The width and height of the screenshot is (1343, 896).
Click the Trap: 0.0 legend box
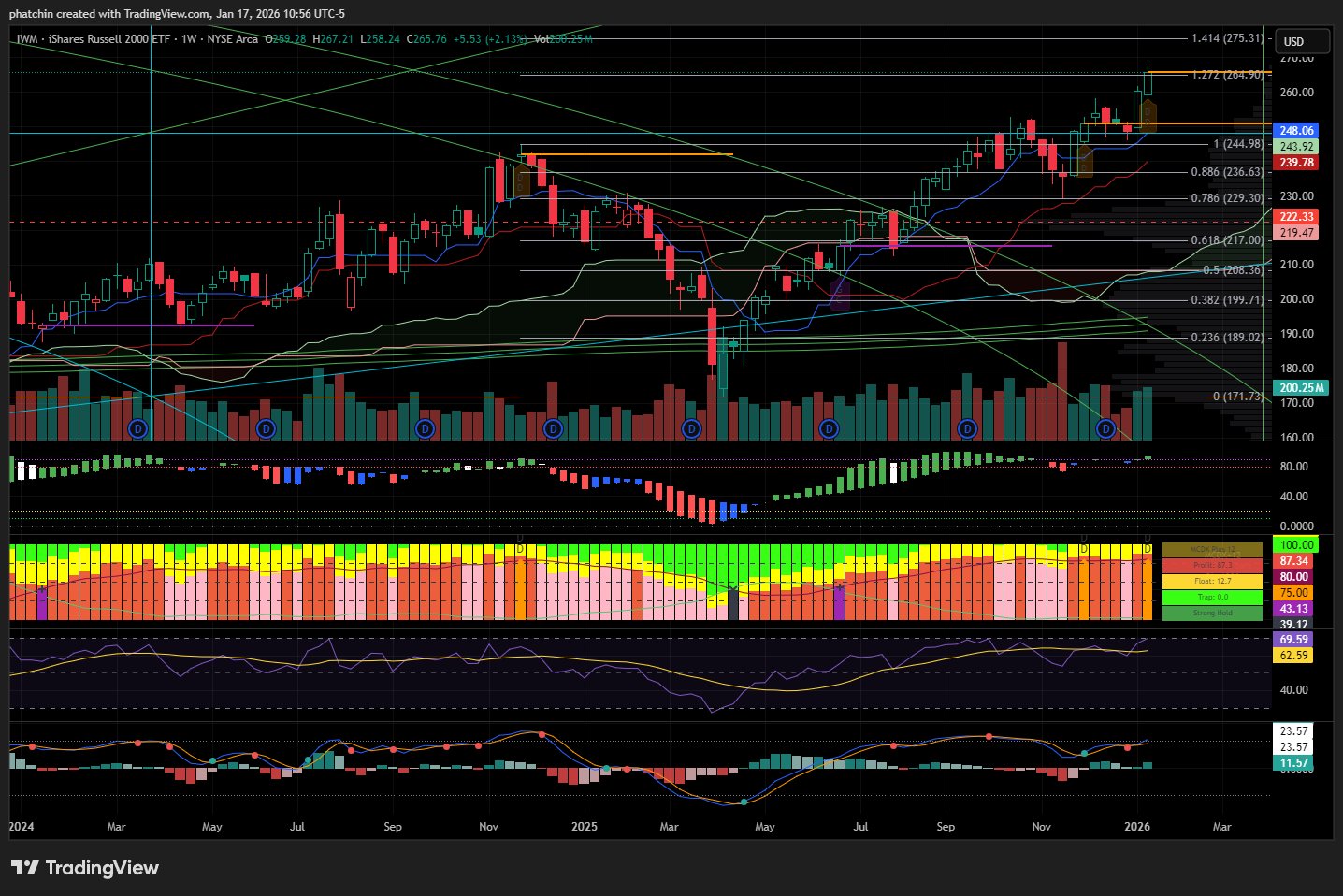[x=1212, y=598]
